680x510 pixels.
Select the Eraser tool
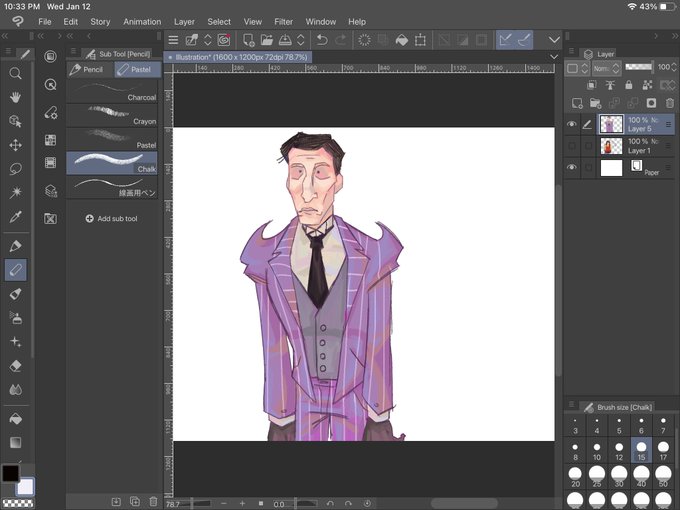click(15, 366)
